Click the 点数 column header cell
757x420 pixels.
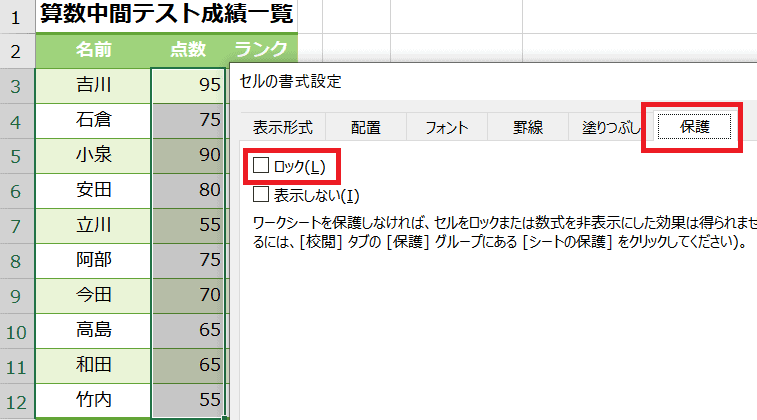click(x=189, y=49)
